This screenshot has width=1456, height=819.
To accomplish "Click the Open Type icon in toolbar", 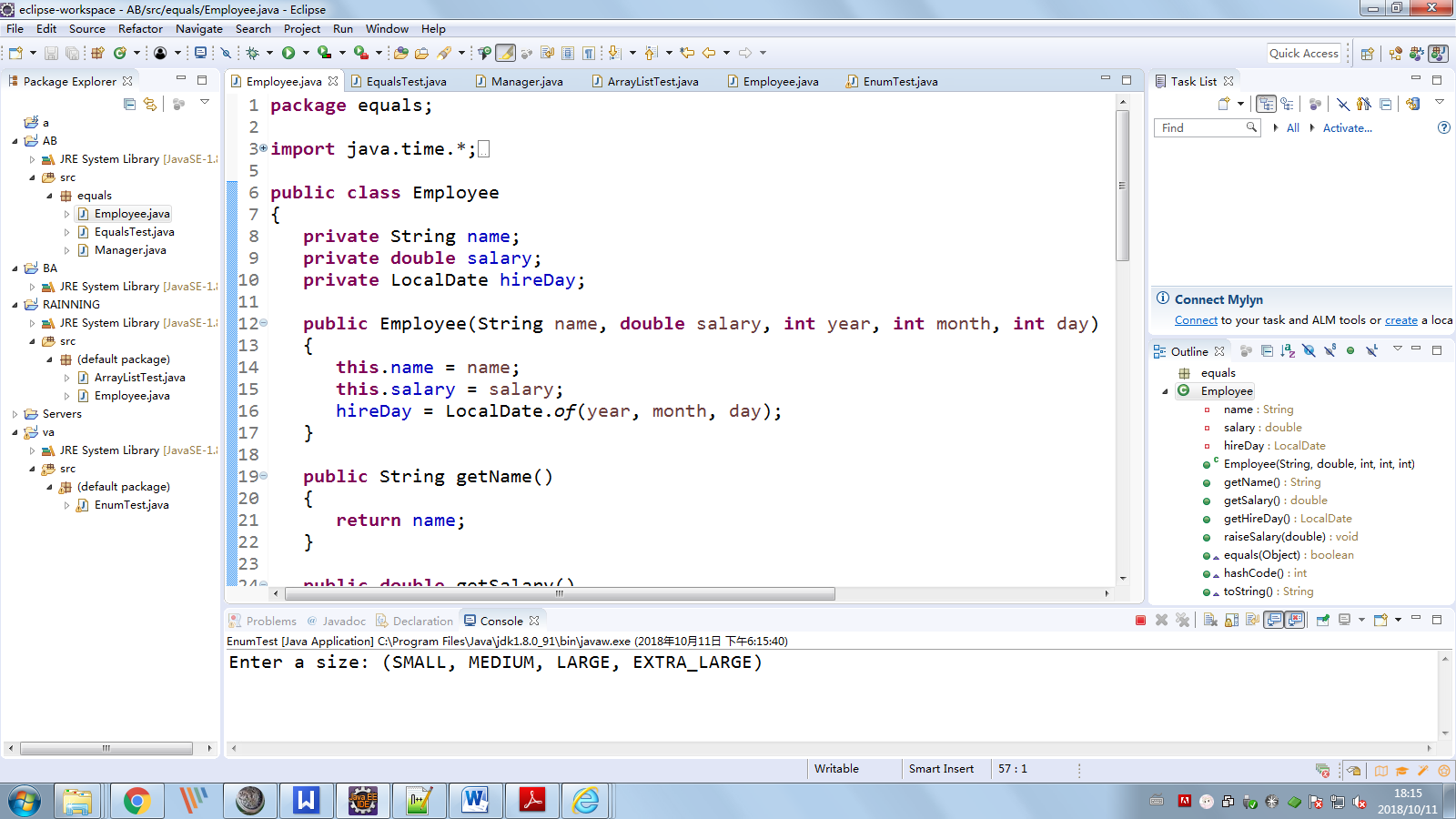I will (401, 53).
